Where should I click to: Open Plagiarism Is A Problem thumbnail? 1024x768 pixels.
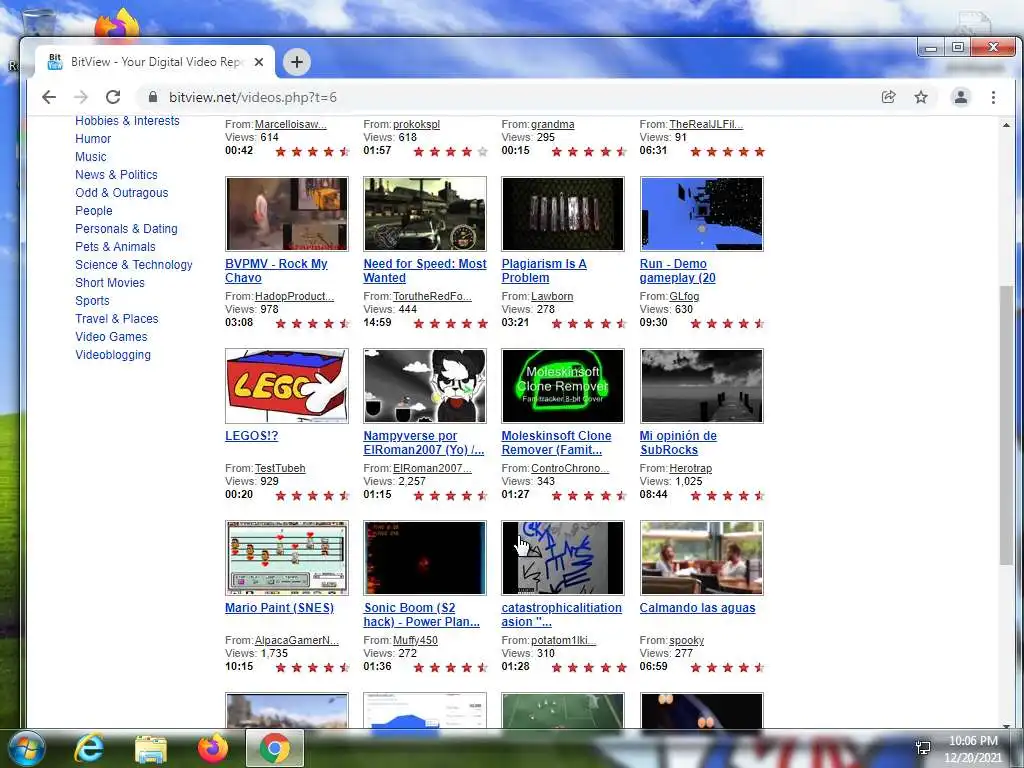tap(563, 214)
